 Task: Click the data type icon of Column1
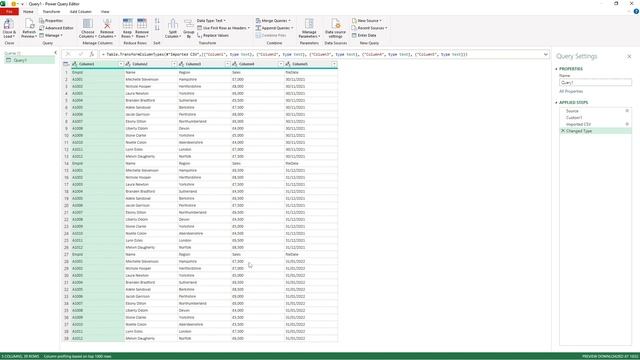point(75,64)
